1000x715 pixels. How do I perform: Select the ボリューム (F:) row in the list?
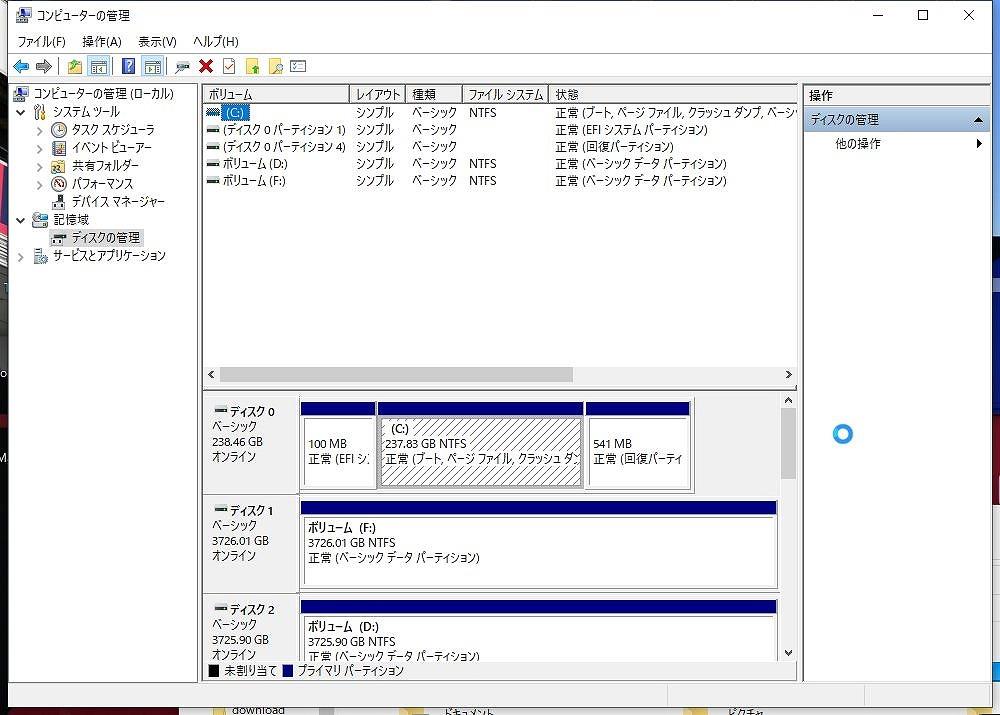[x=501, y=181]
